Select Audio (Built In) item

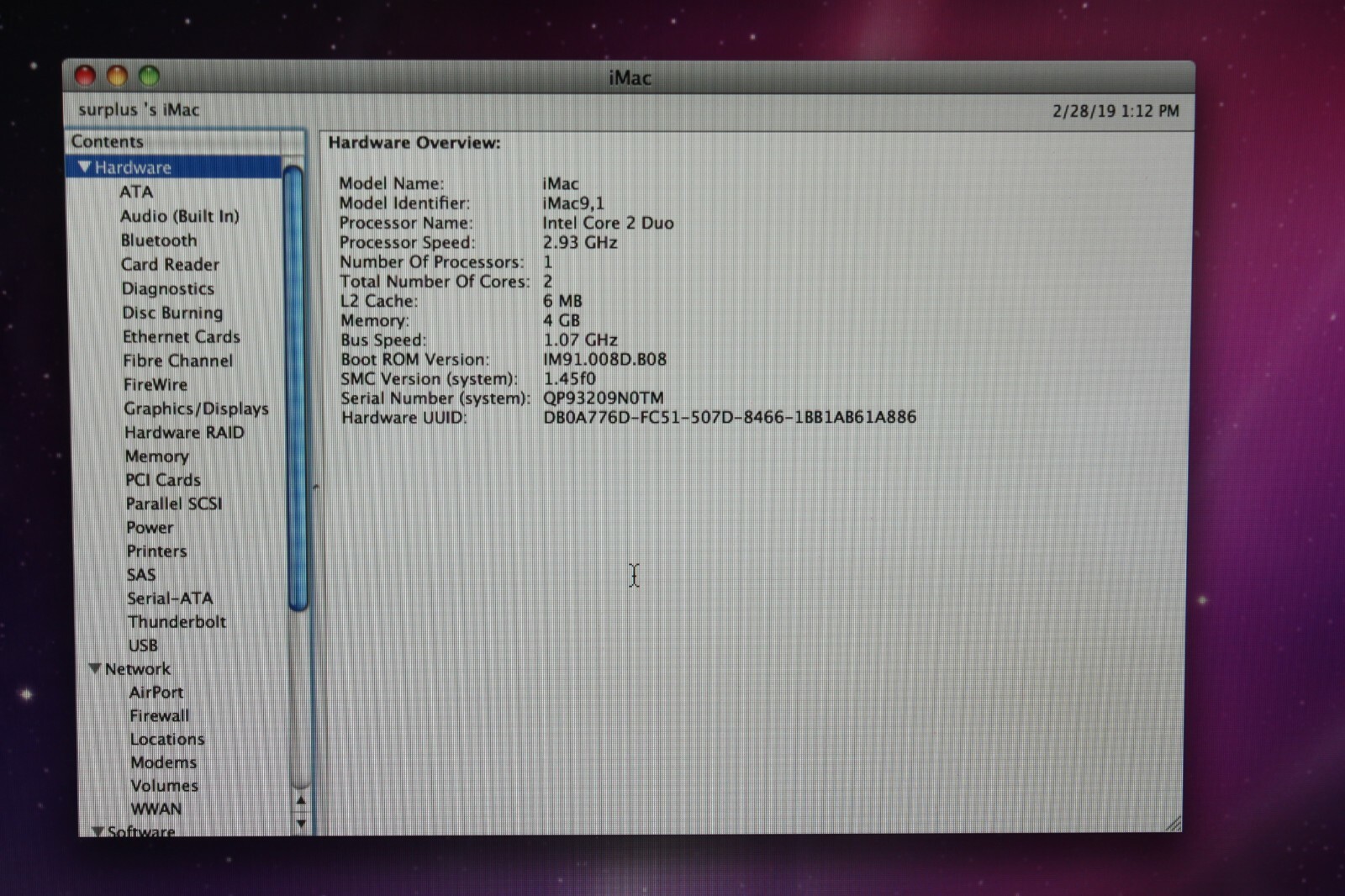(179, 216)
